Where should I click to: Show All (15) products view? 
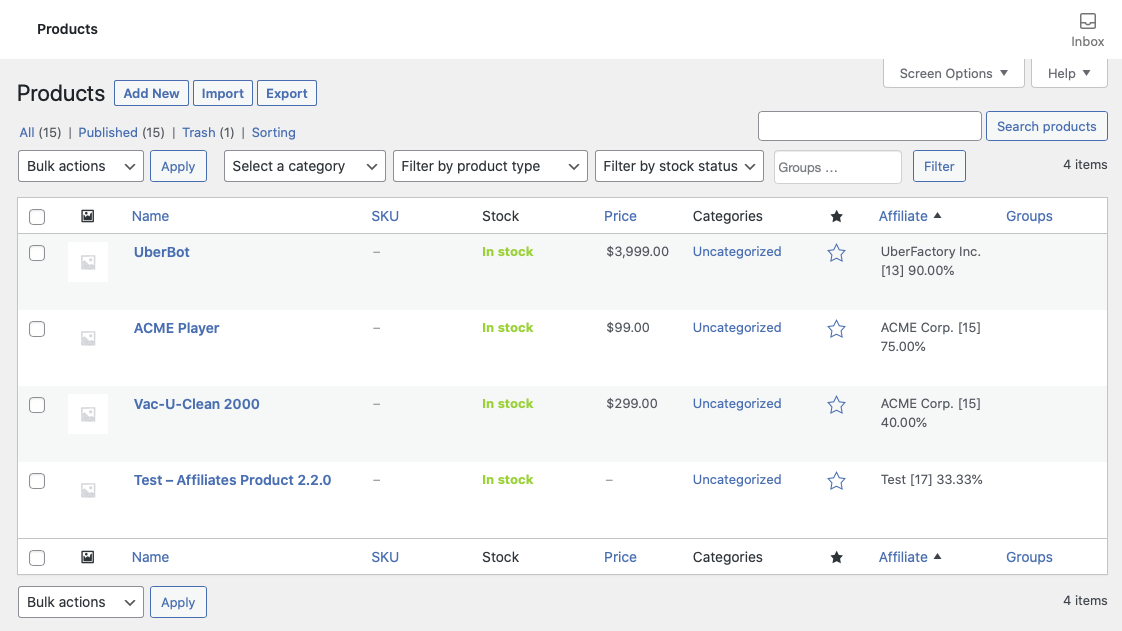click(40, 132)
